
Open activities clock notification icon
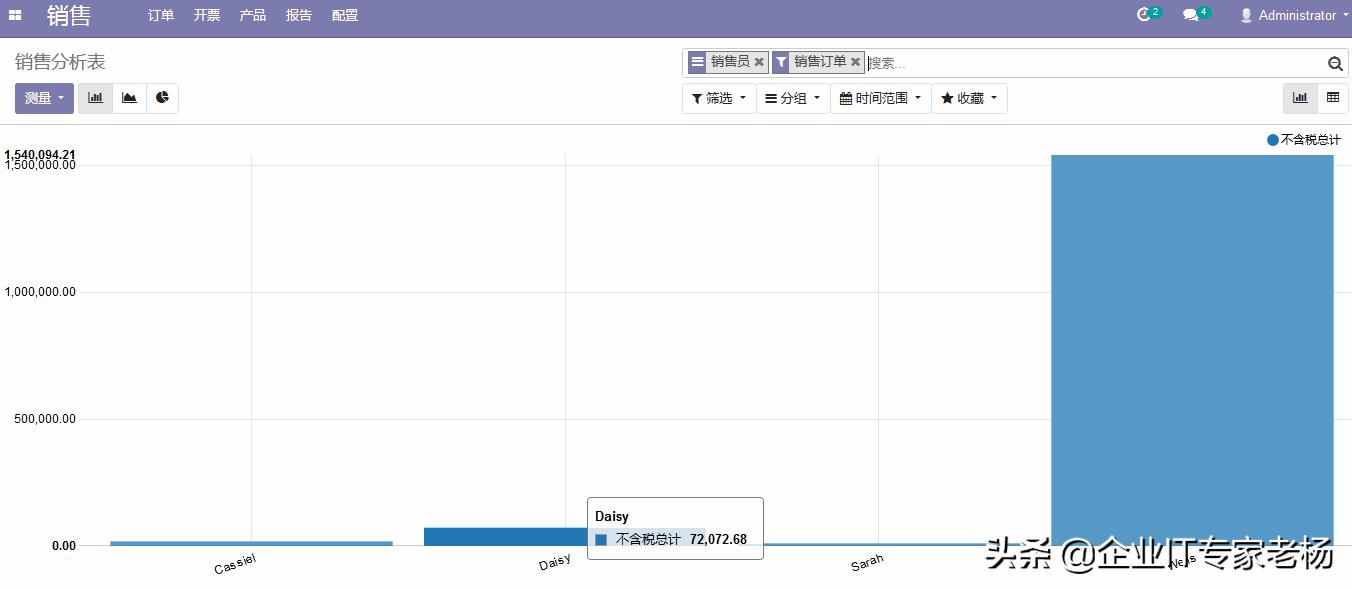pos(1145,15)
